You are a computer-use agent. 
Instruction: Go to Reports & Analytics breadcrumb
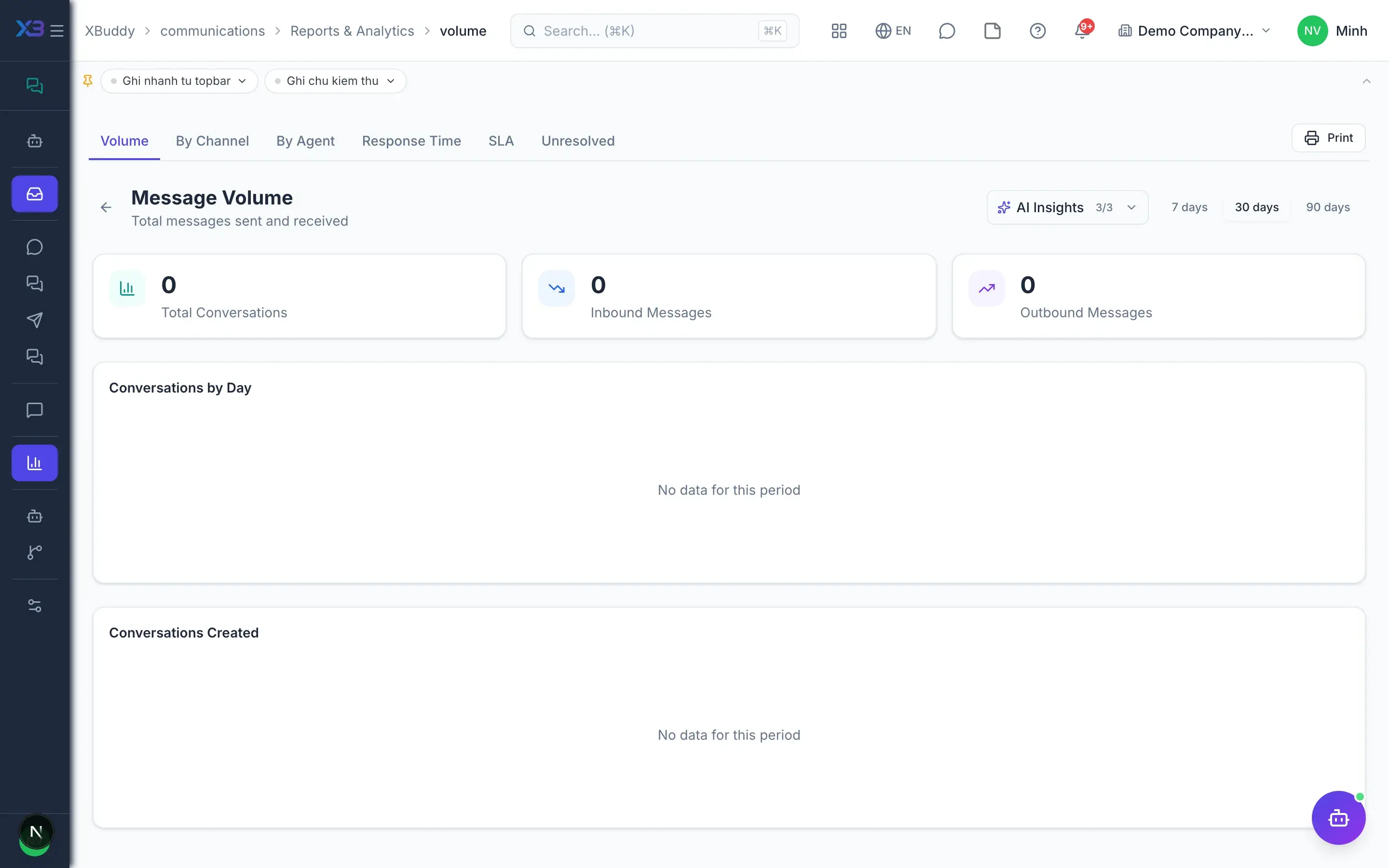pyautogui.click(x=352, y=31)
